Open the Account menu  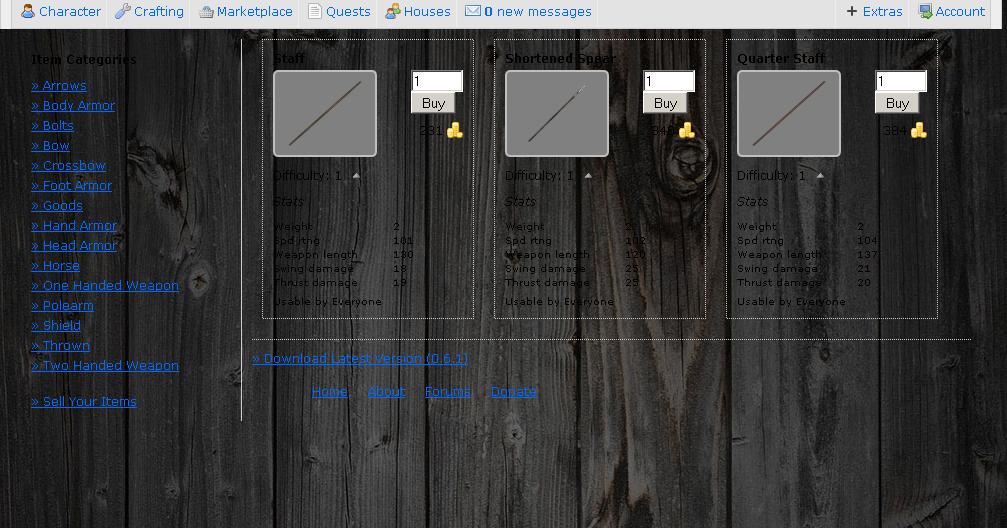[x=952, y=12]
